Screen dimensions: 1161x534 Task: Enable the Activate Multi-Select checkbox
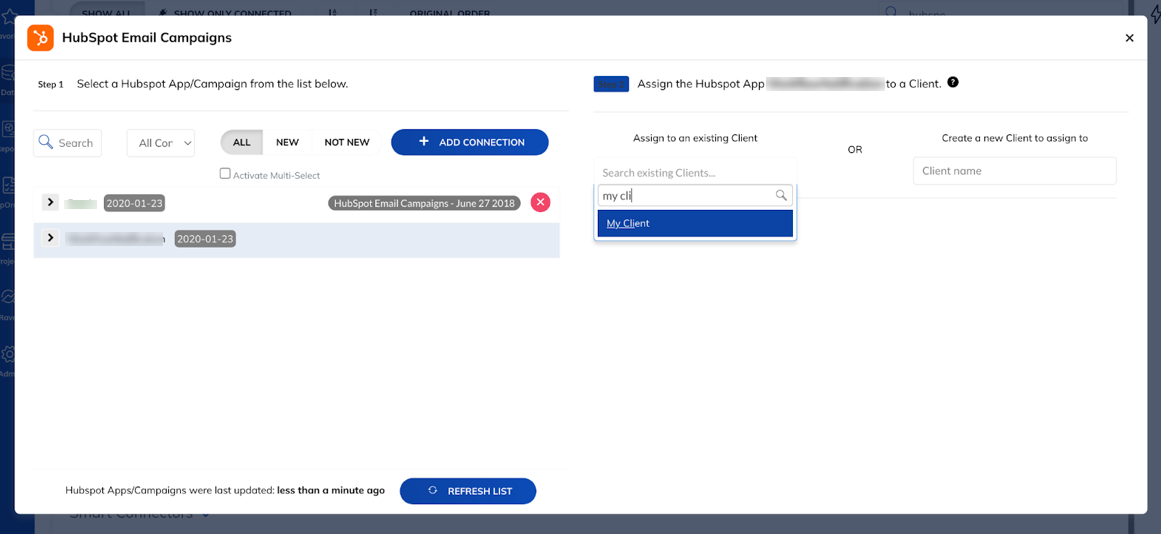225,174
